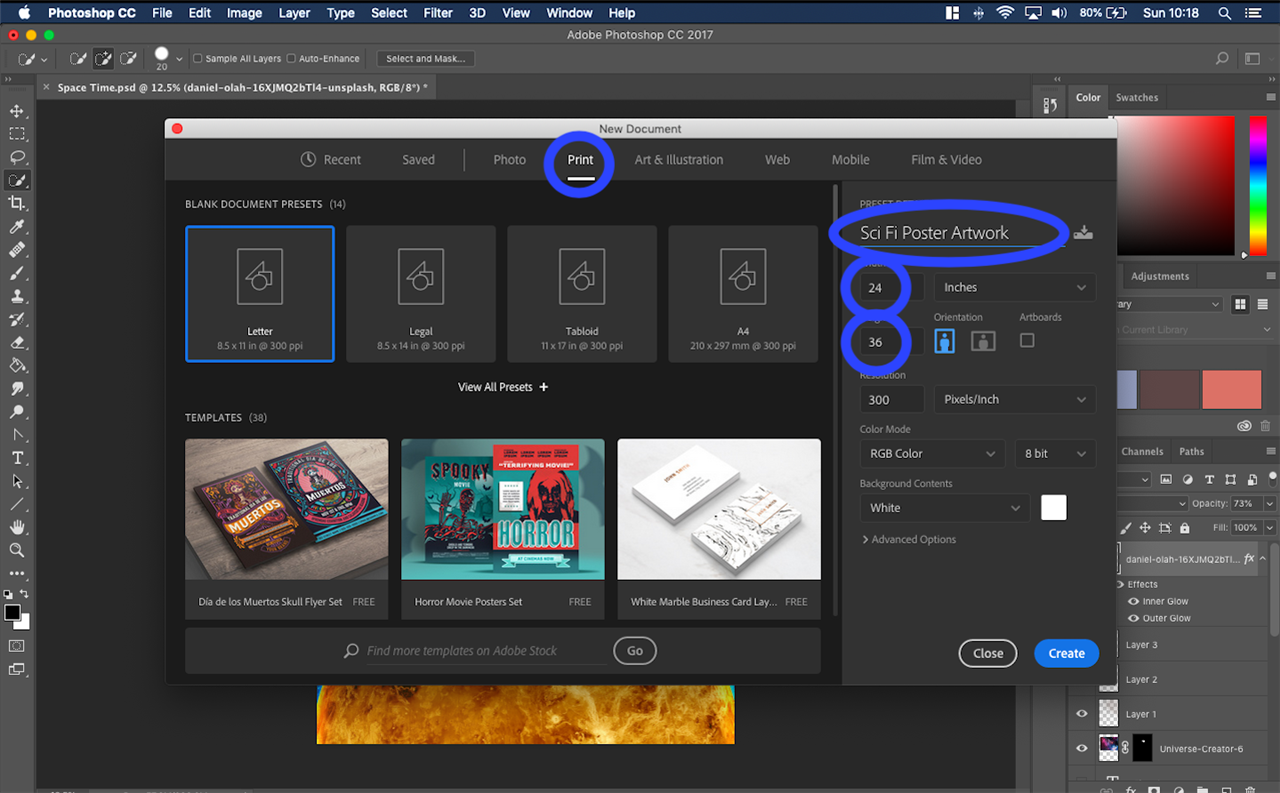The height and width of the screenshot is (793, 1280).
Task: Switch to the Swatches panel tab
Action: (x=1137, y=98)
